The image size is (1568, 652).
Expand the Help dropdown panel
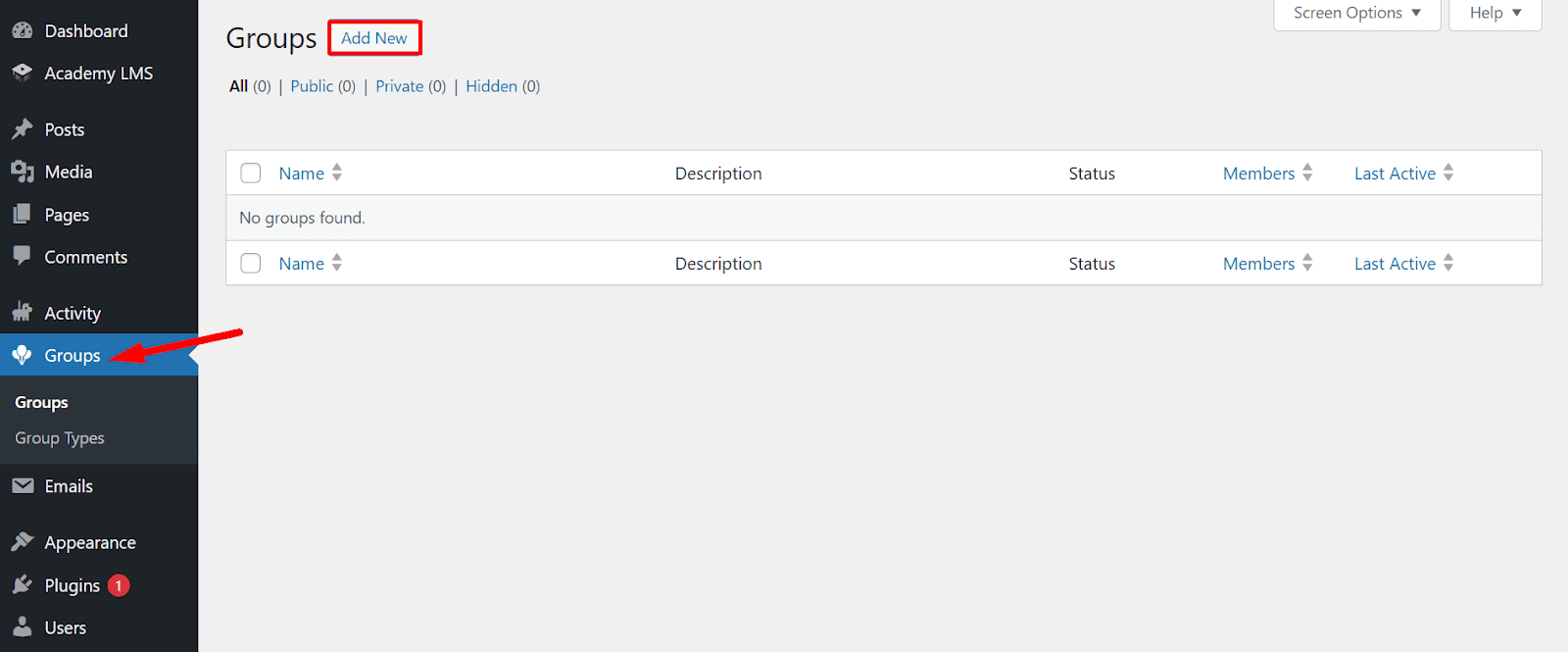(1494, 14)
